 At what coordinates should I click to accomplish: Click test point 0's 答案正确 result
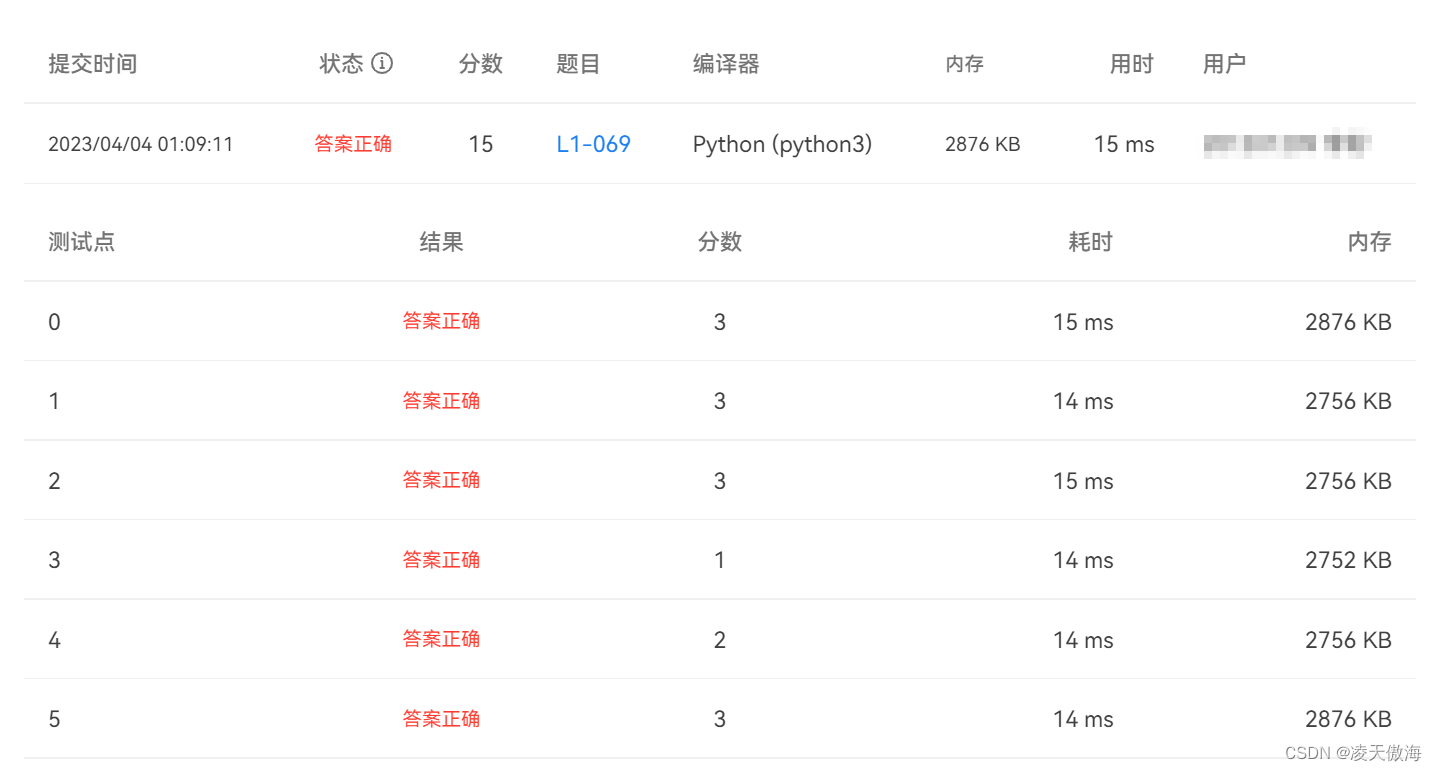pos(441,321)
